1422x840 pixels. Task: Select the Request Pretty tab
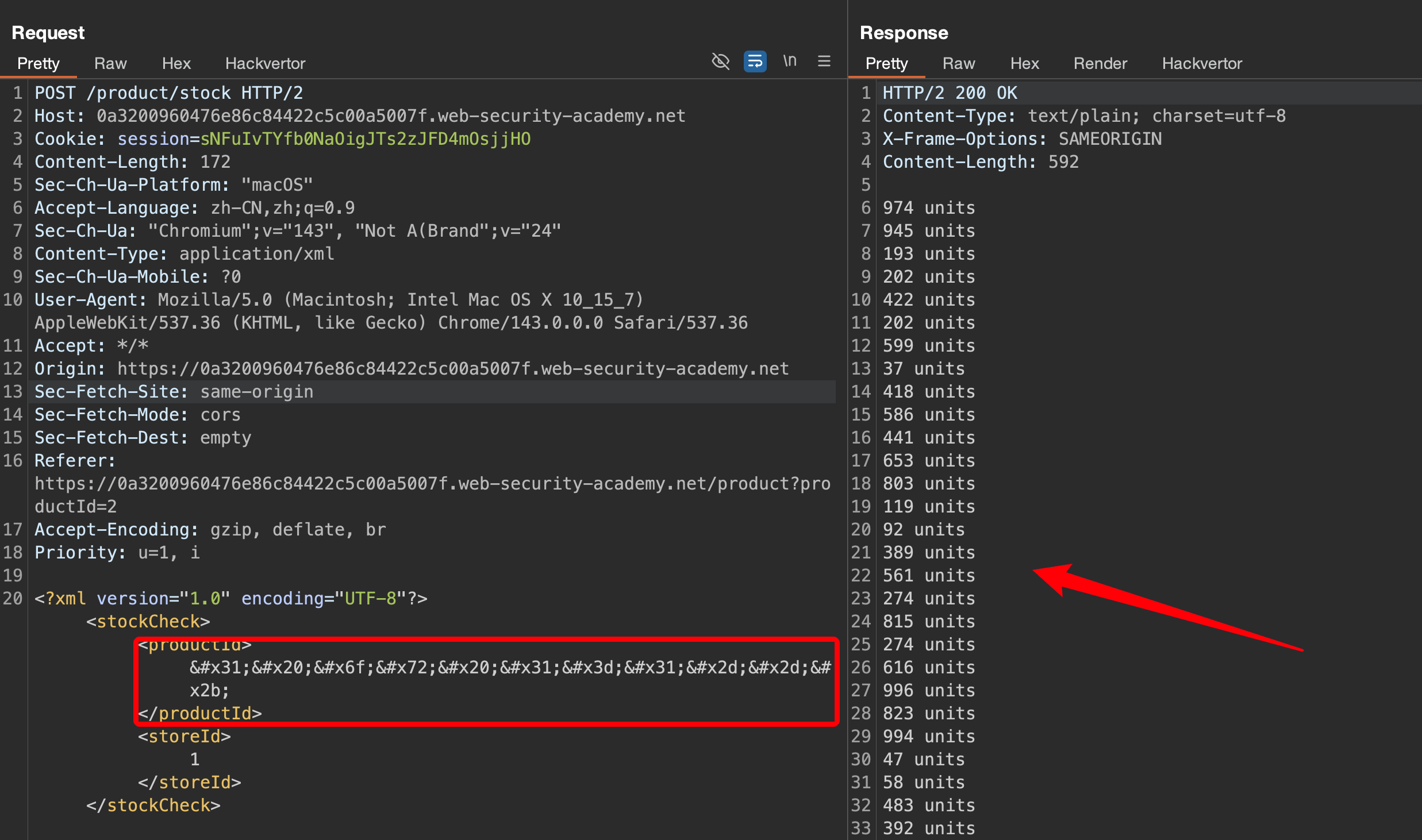39,63
